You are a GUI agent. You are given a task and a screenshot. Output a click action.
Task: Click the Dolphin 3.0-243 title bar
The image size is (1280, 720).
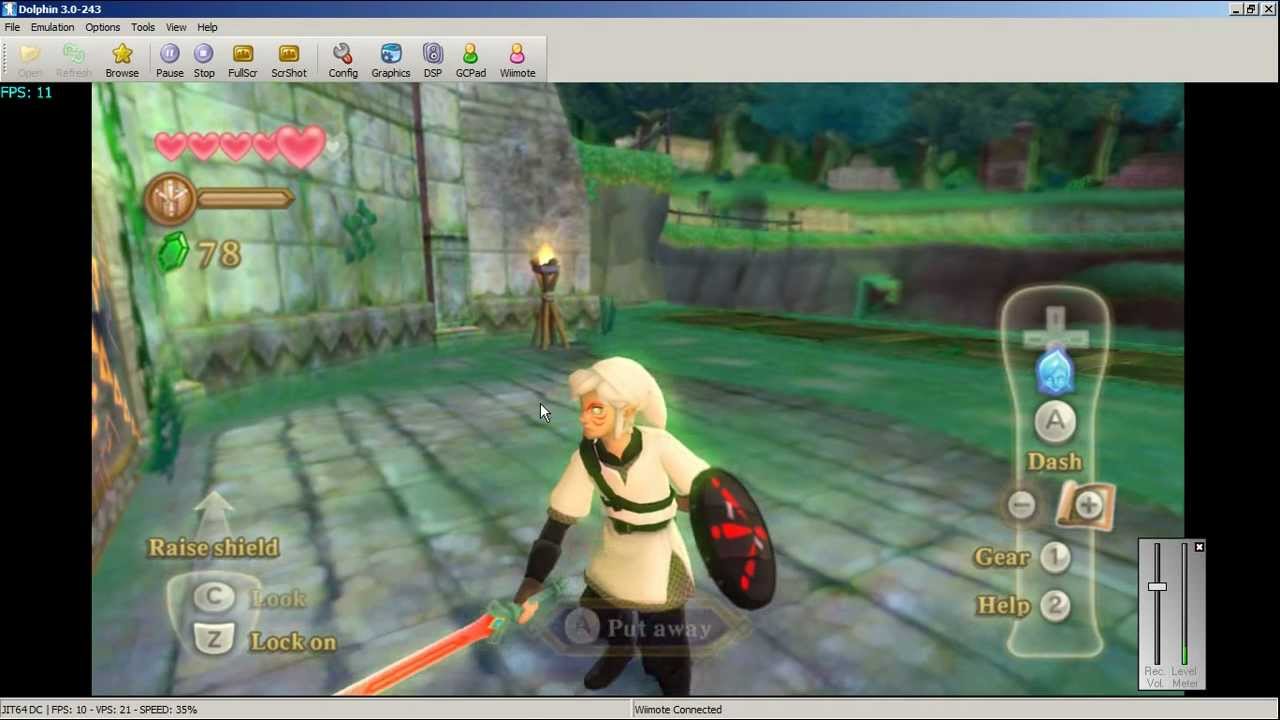pos(640,9)
